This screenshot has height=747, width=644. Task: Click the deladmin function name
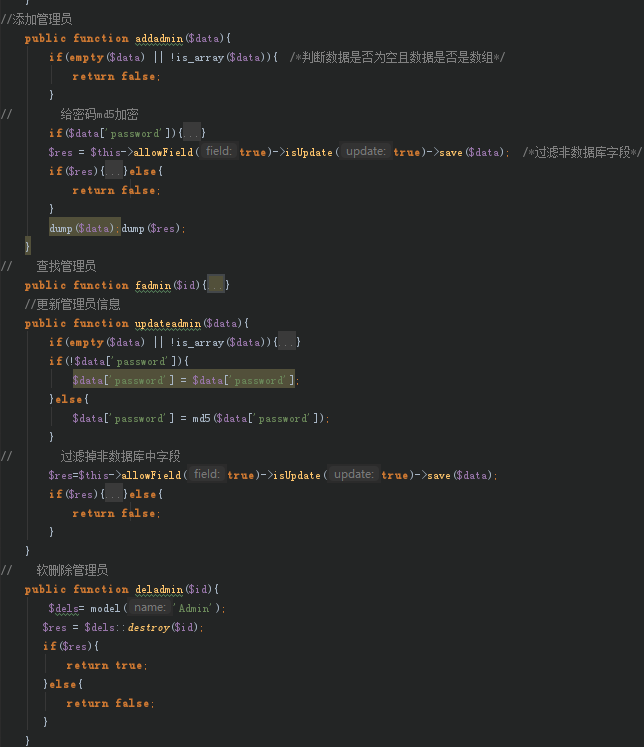[x=159, y=589]
